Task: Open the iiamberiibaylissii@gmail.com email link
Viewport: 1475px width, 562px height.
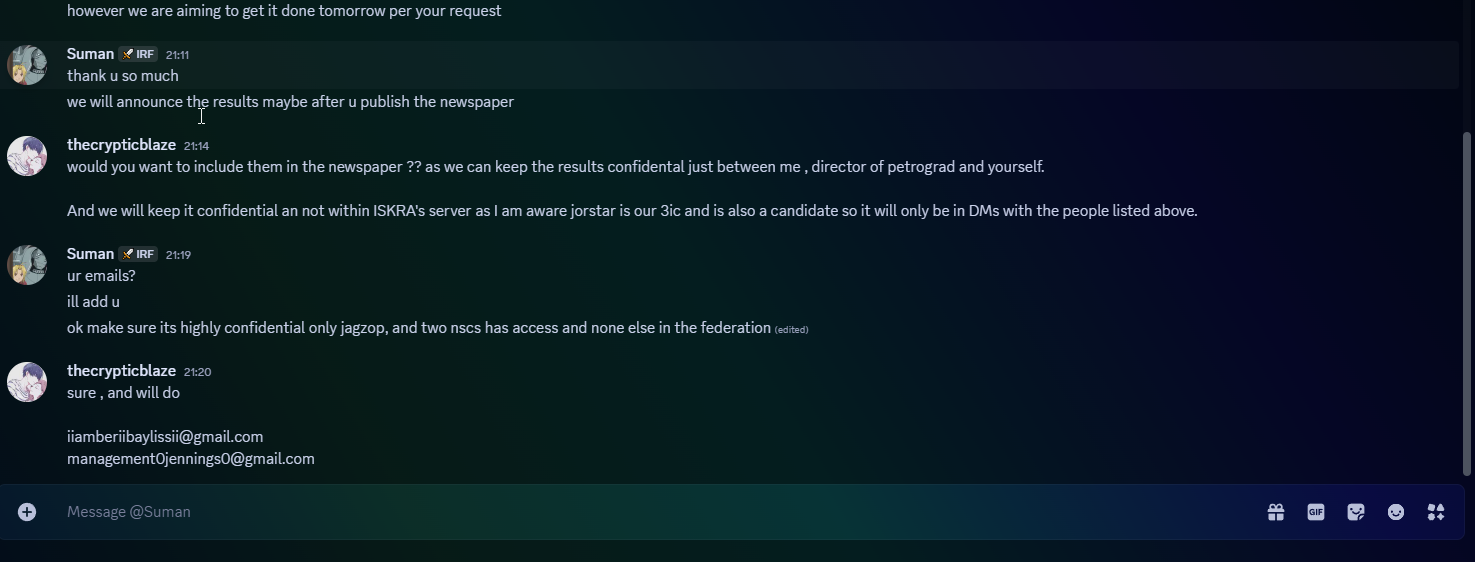Action: 165,437
